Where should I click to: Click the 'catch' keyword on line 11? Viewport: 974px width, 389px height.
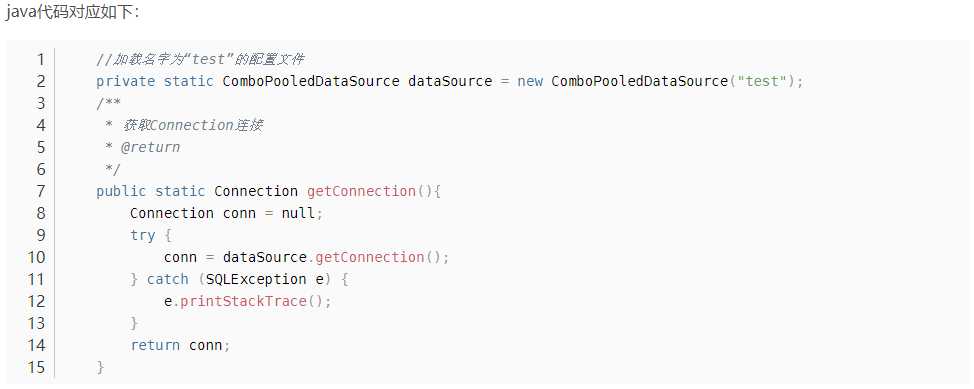[167, 280]
